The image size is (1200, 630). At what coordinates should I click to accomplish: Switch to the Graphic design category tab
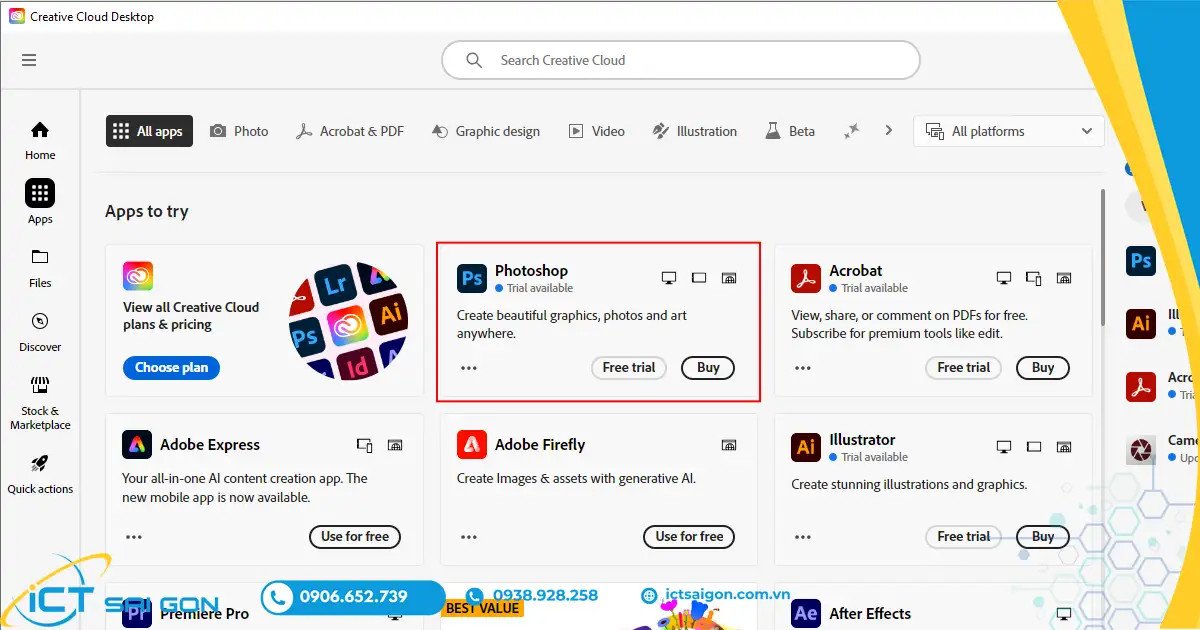pos(486,131)
